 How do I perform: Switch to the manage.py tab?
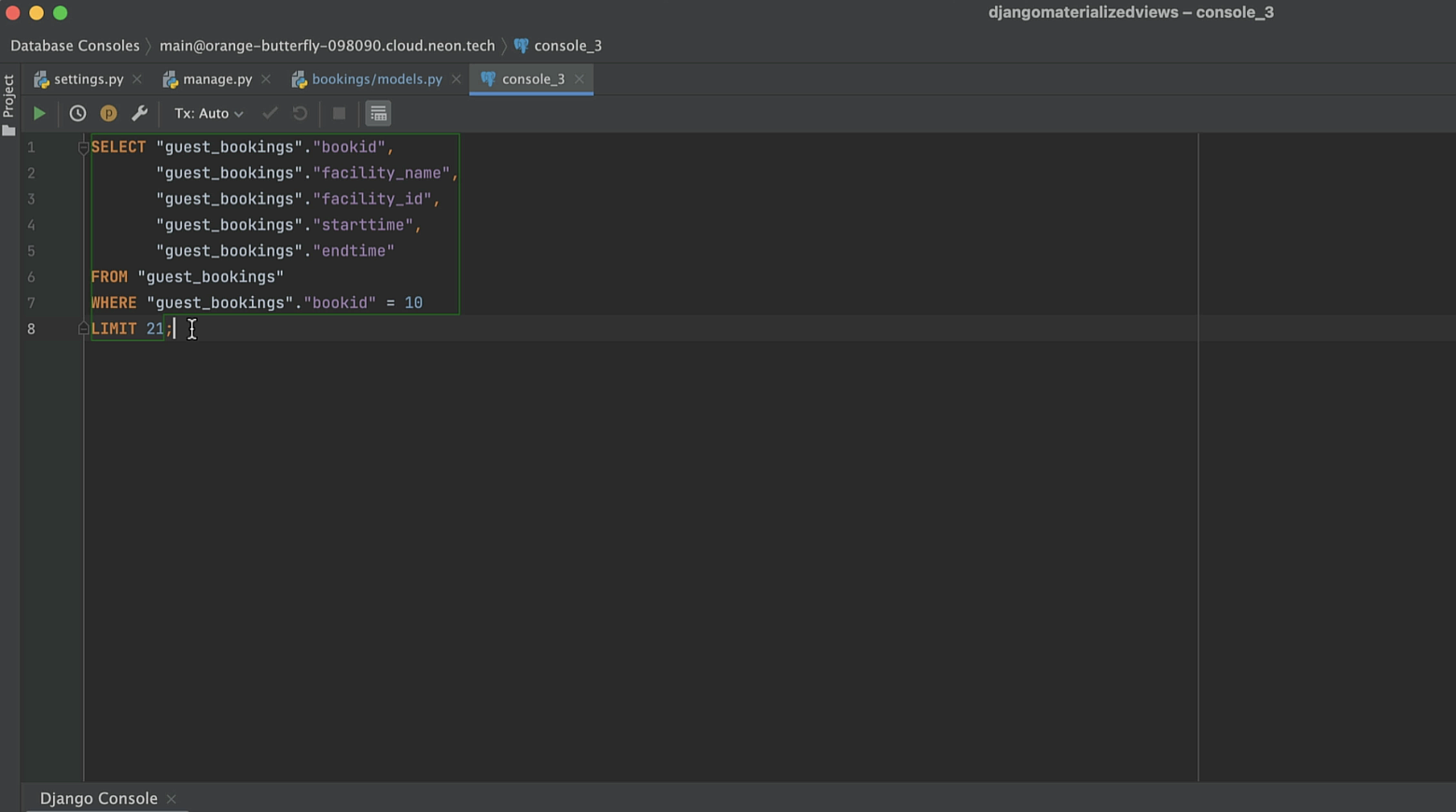pyautogui.click(x=217, y=79)
